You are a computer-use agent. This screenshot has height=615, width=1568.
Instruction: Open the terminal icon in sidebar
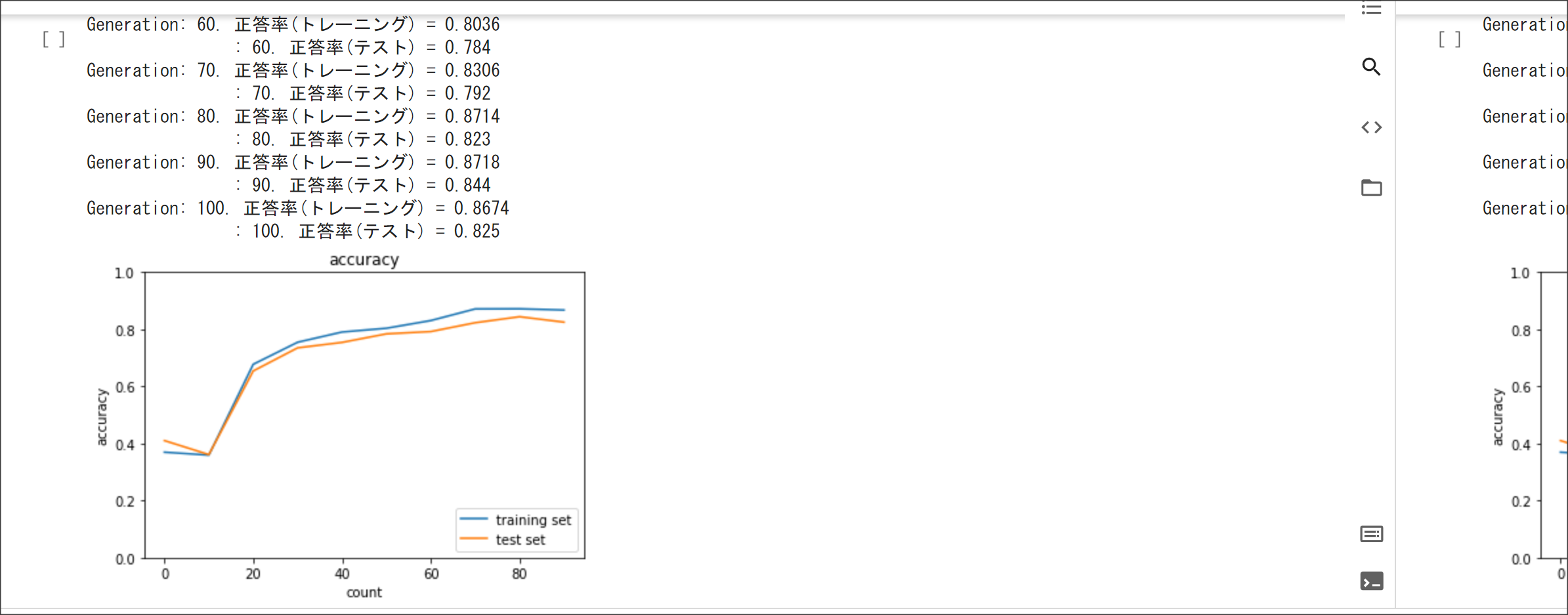(1371, 581)
